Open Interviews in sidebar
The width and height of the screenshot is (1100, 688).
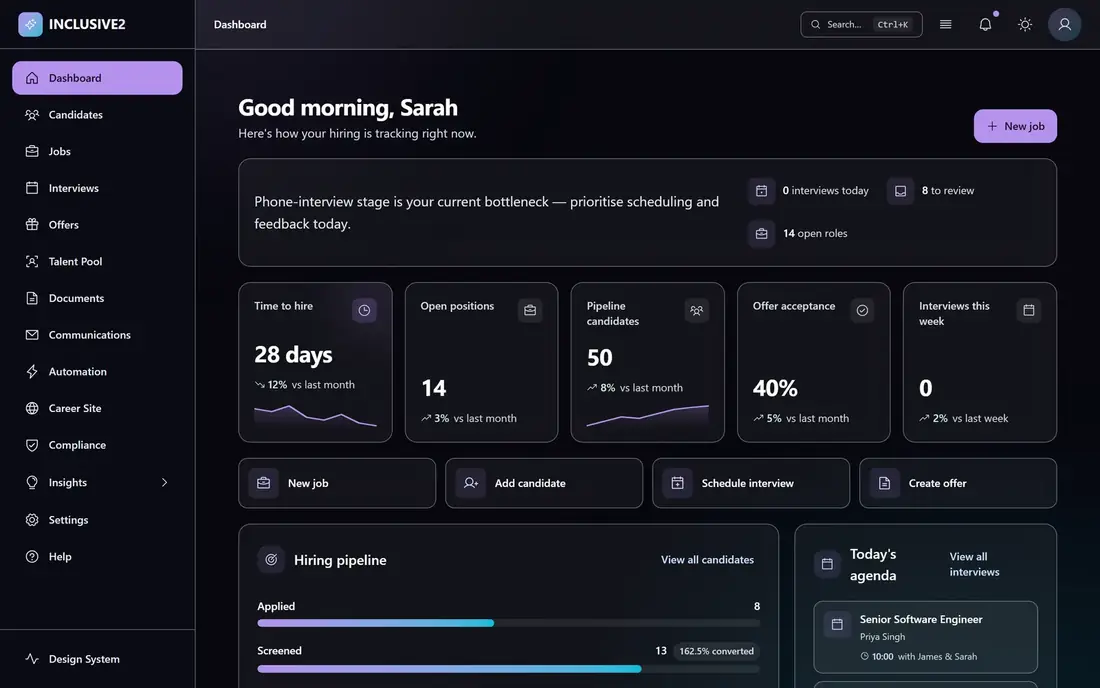coord(98,188)
